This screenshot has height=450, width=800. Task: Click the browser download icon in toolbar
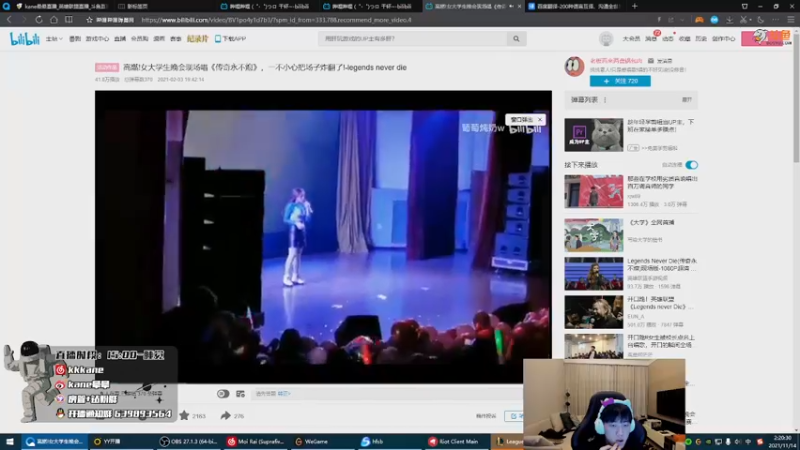click(x=730, y=19)
